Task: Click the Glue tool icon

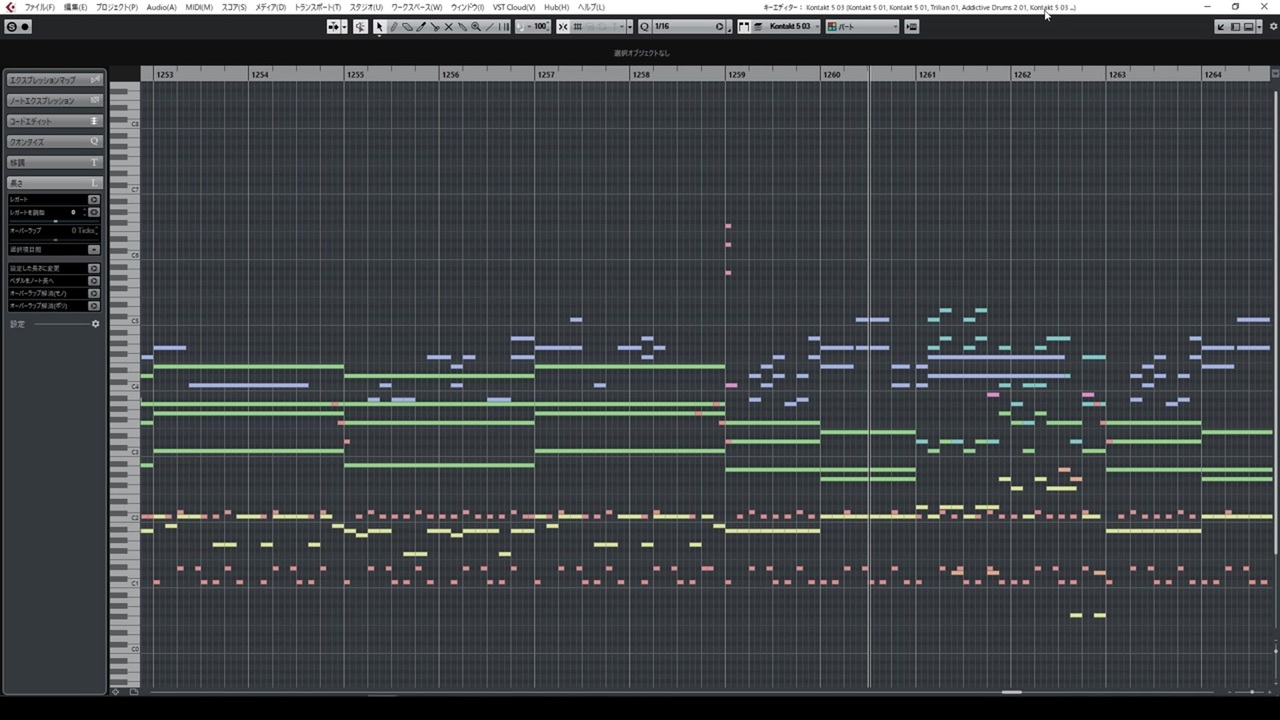Action: [462, 27]
